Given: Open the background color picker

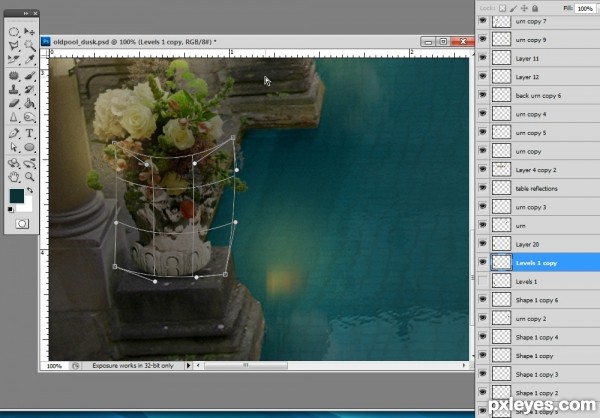Looking at the screenshot, I should pos(26,207).
